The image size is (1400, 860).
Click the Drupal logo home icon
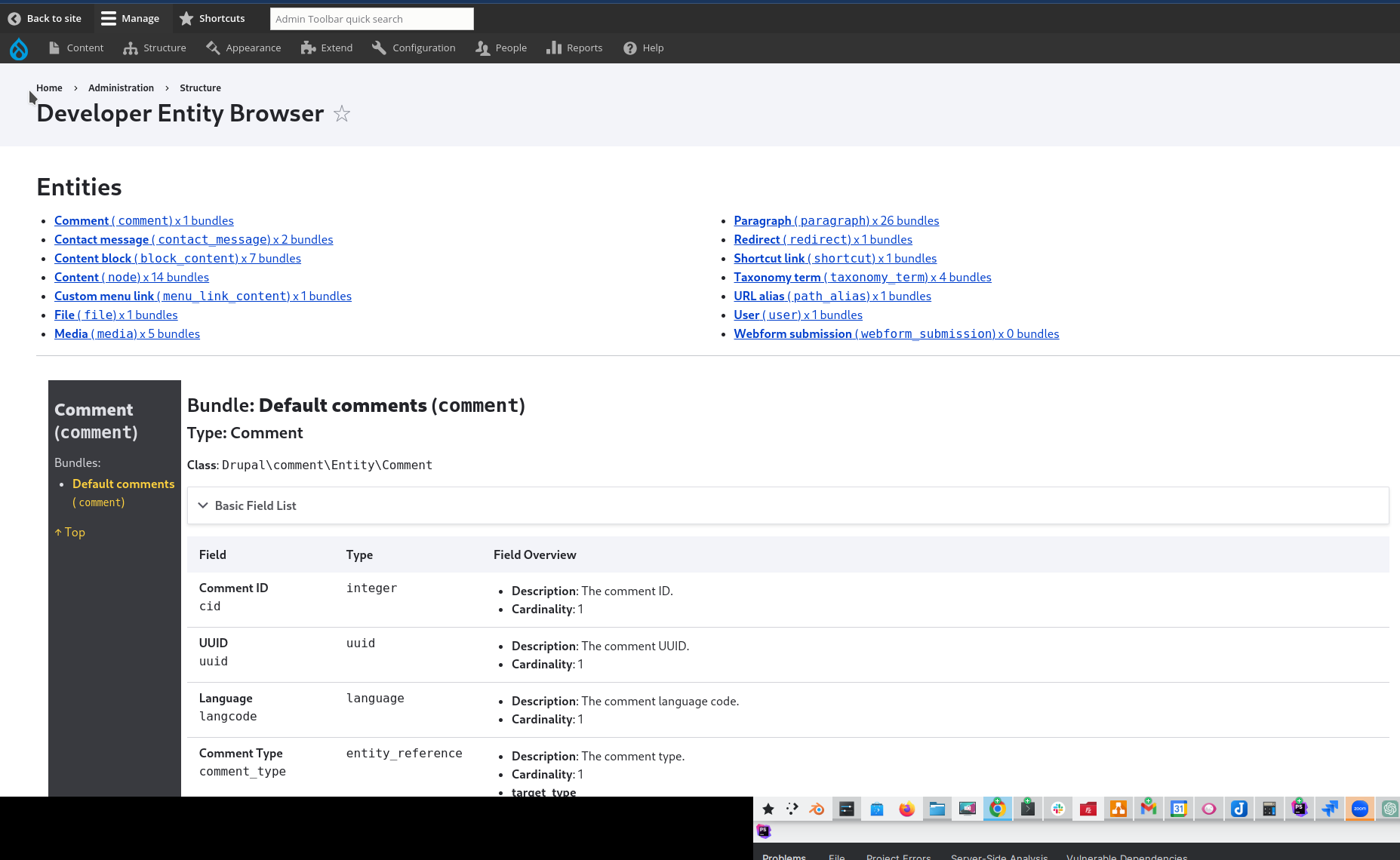(x=19, y=49)
